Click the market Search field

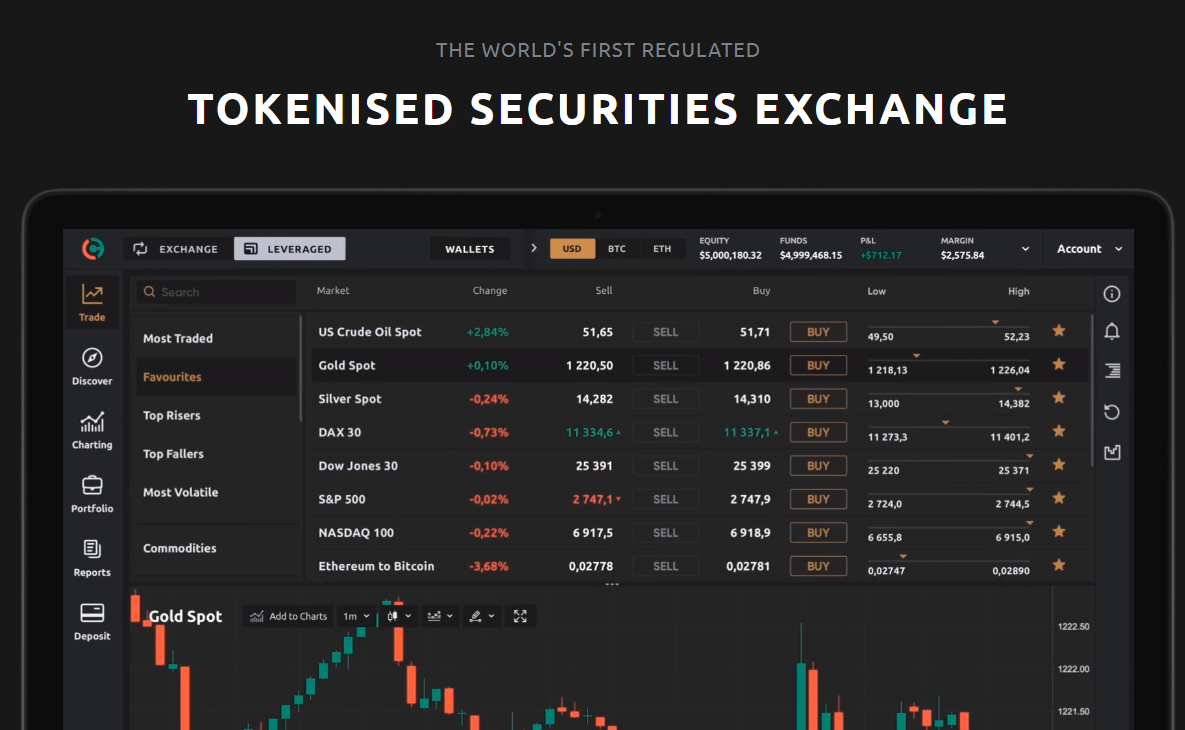[217, 292]
